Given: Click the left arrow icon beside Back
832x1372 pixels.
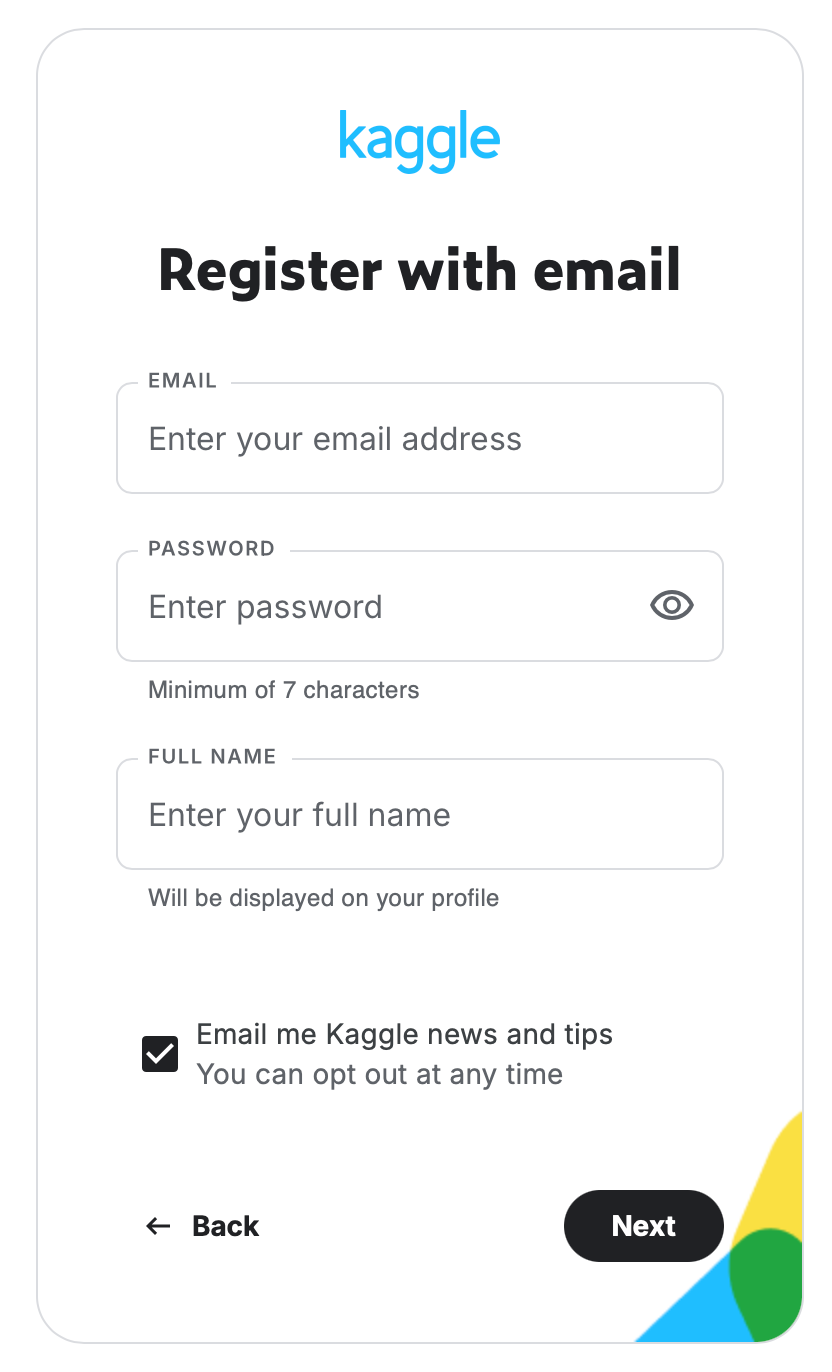Looking at the screenshot, I should point(158,1226).
